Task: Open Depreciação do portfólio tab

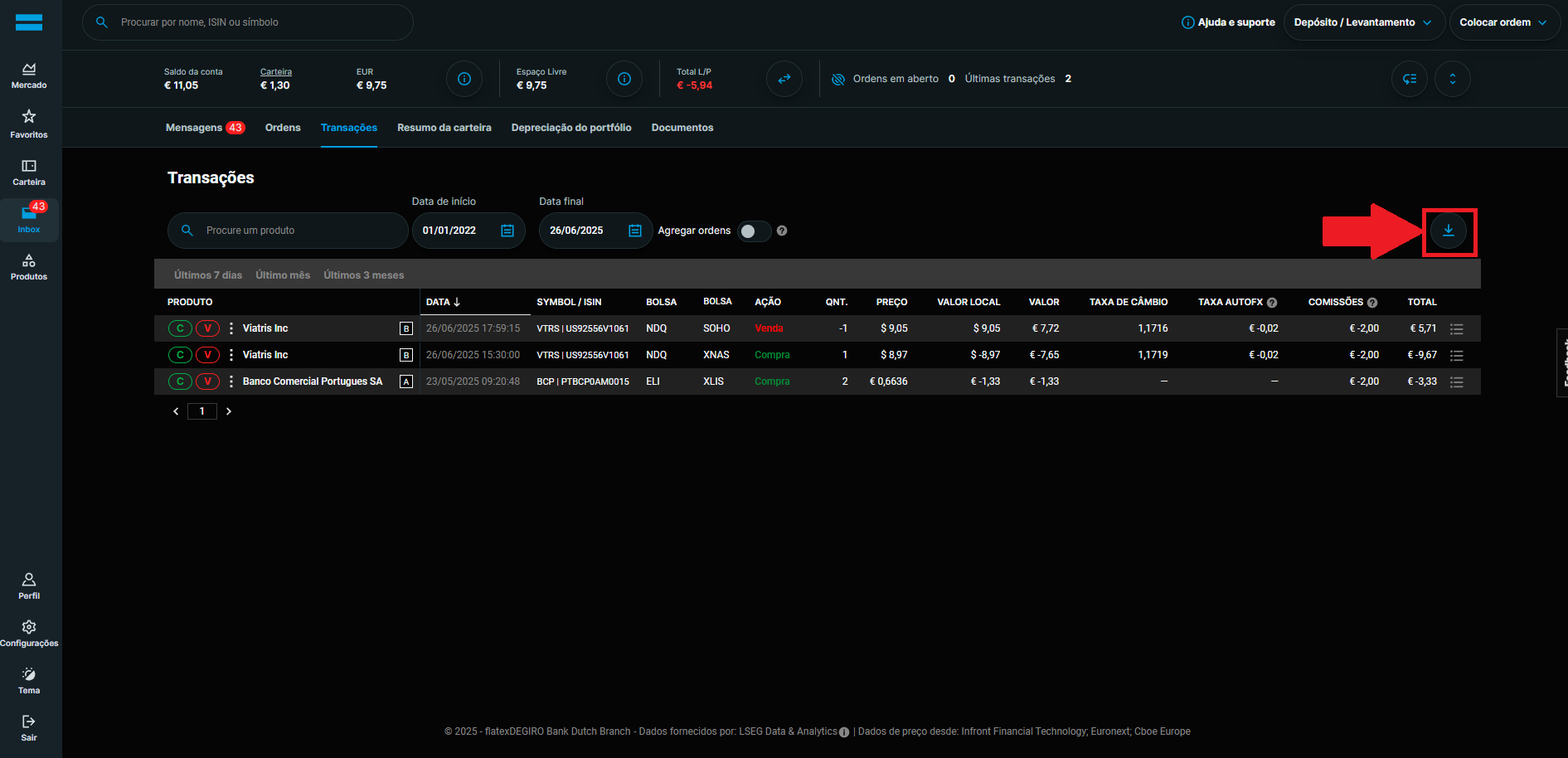Action: tap(571, 128)
